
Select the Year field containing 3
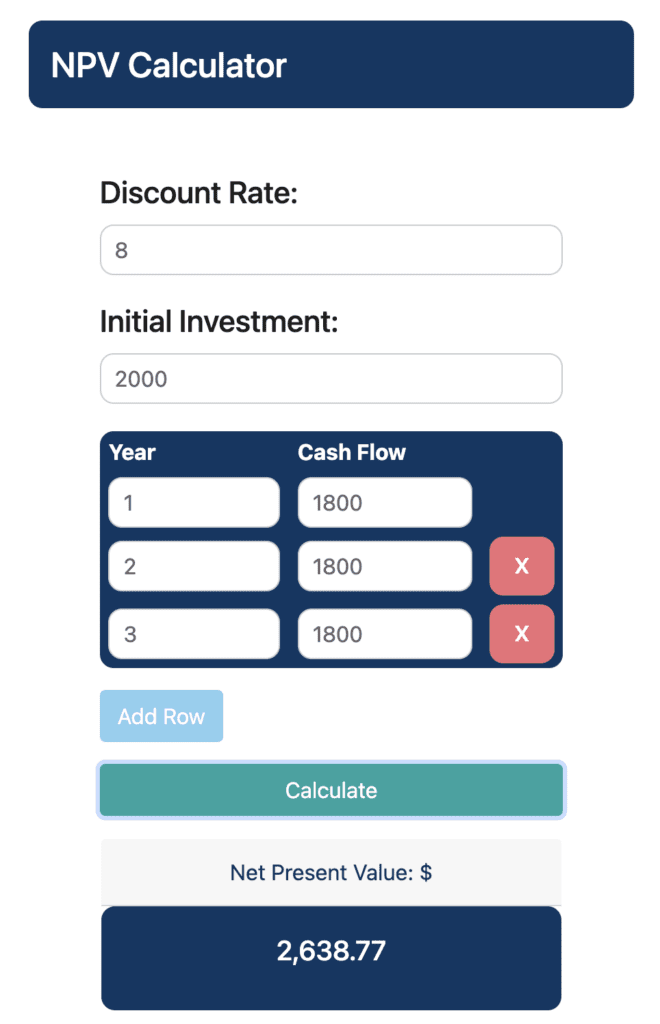click(194, 634)
